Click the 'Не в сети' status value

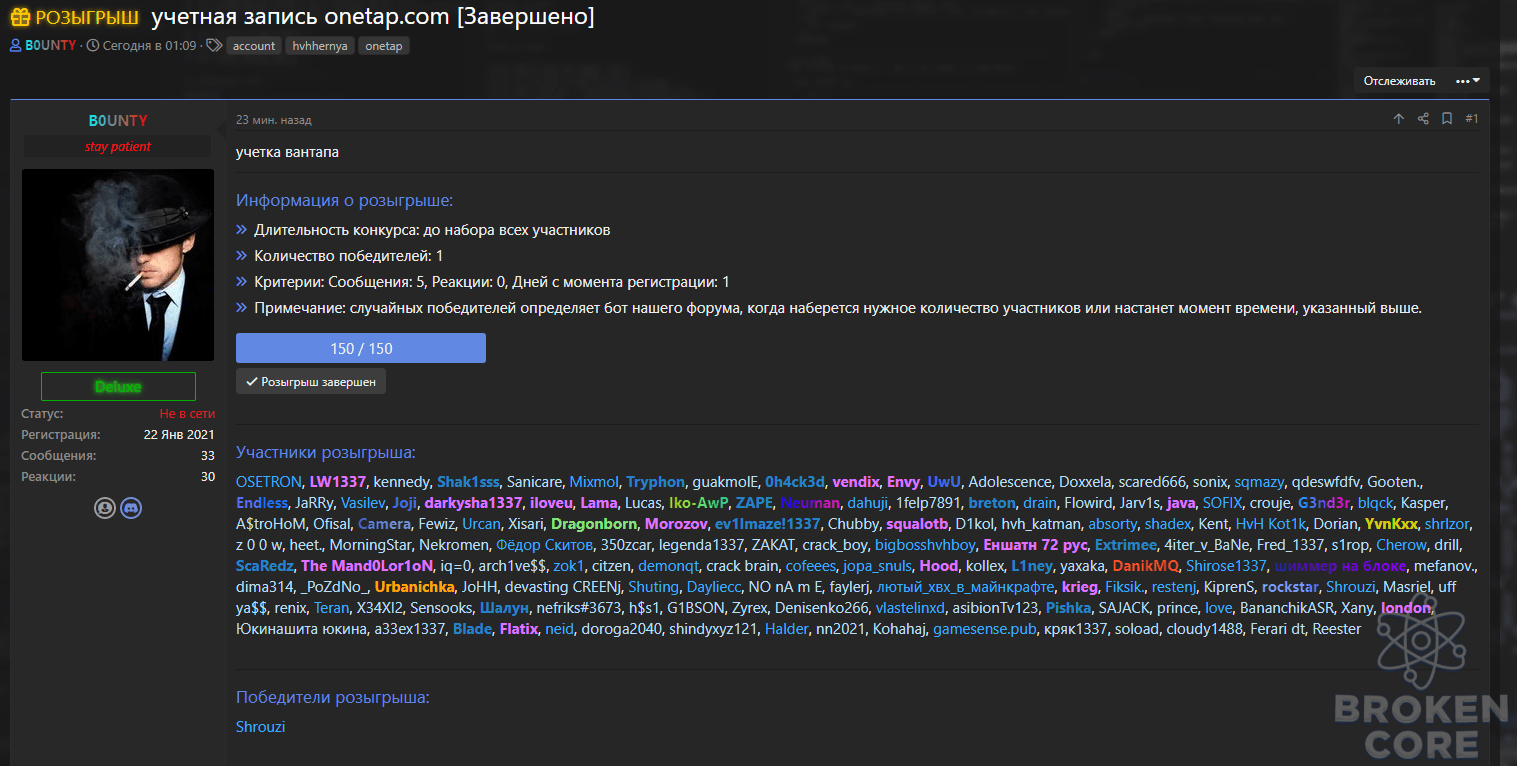pyautogui.click(x=187, y=414)
